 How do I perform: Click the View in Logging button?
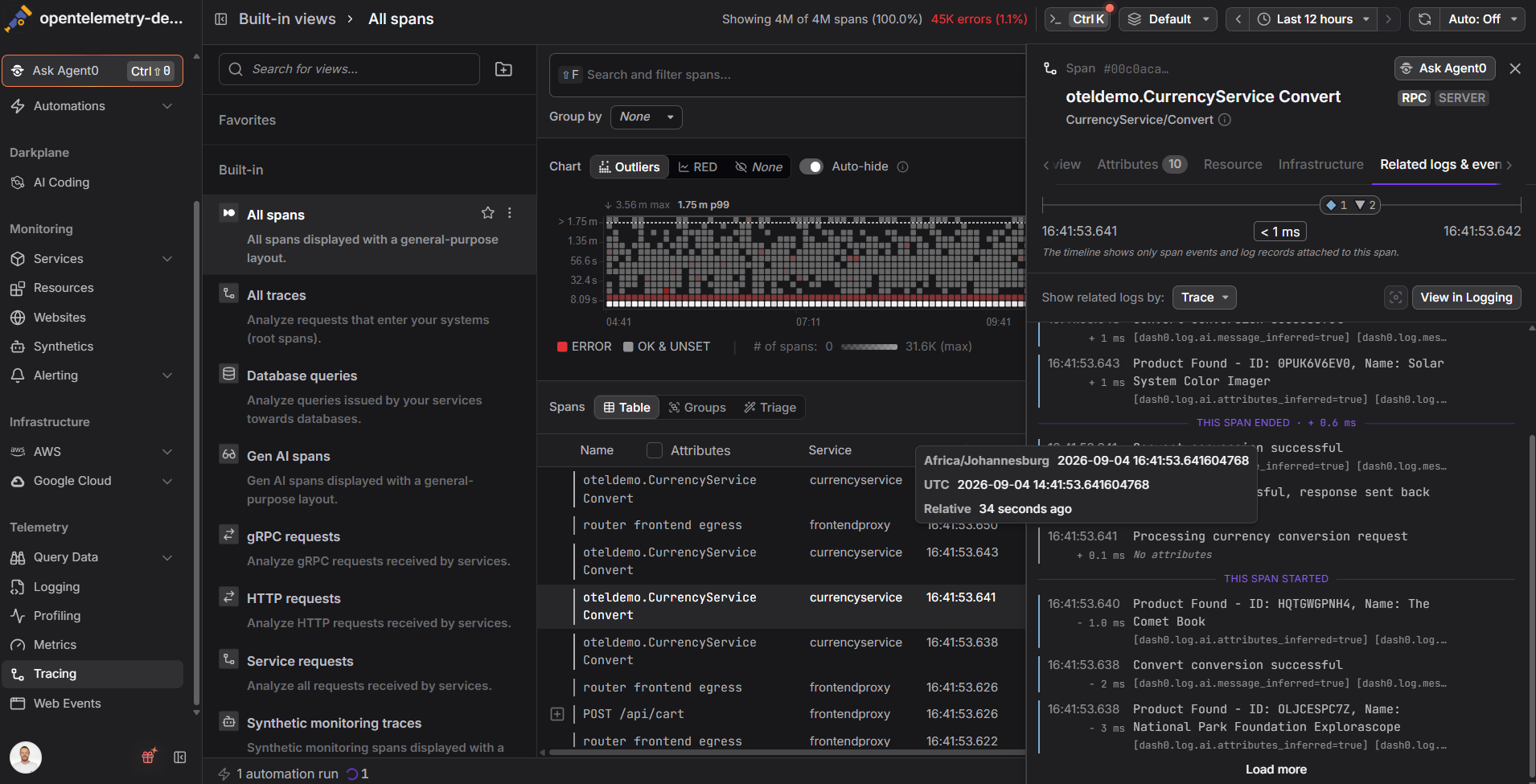coord(1466,298)
